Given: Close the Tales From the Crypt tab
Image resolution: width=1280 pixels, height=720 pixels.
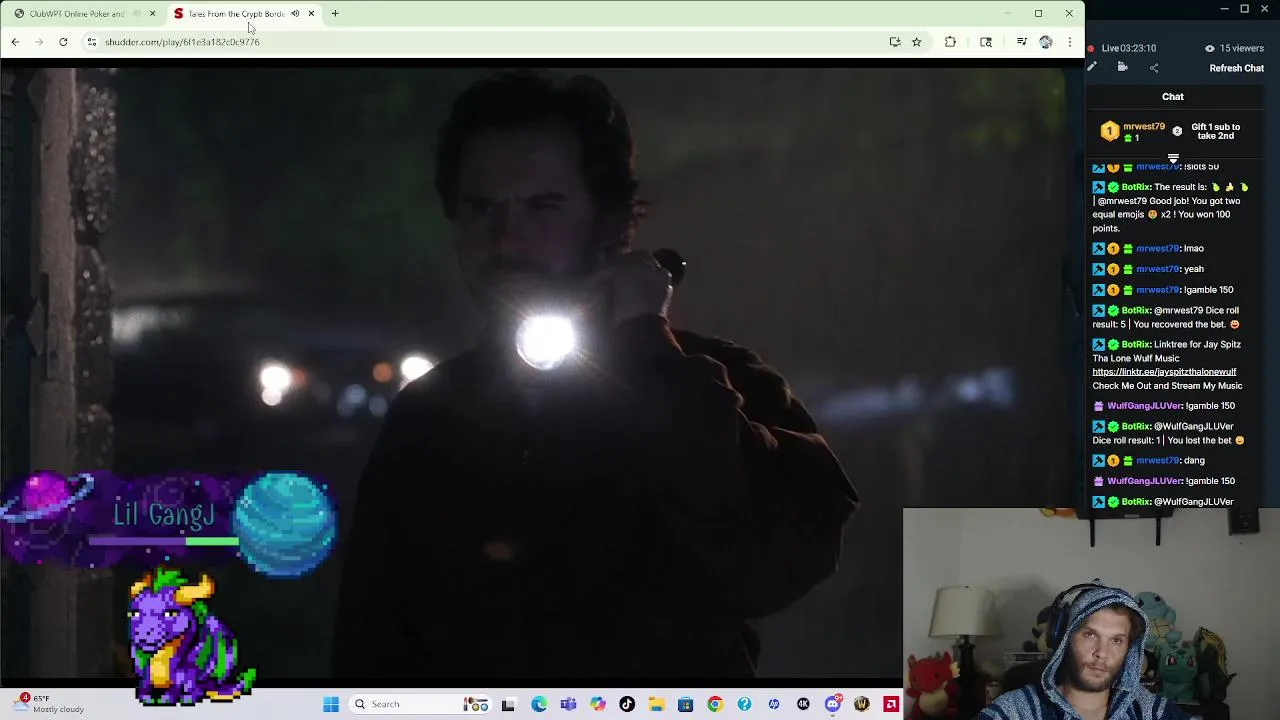Looking at the screenshot, I should [311, 14].
